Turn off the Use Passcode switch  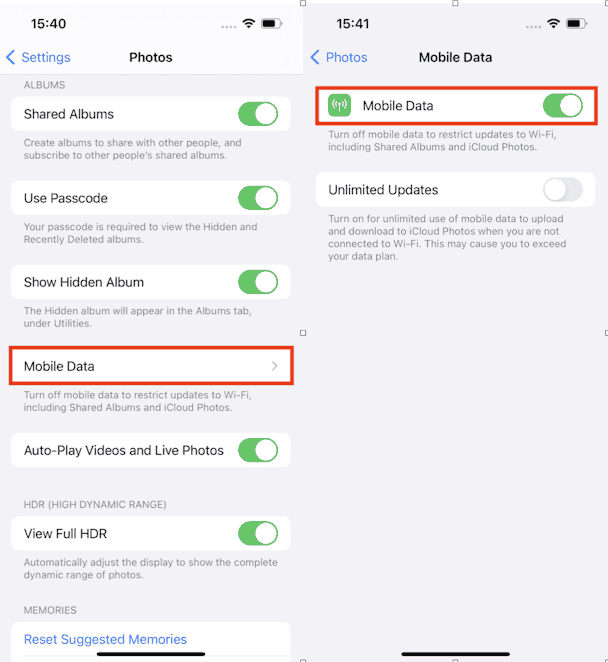coord(258,198)
